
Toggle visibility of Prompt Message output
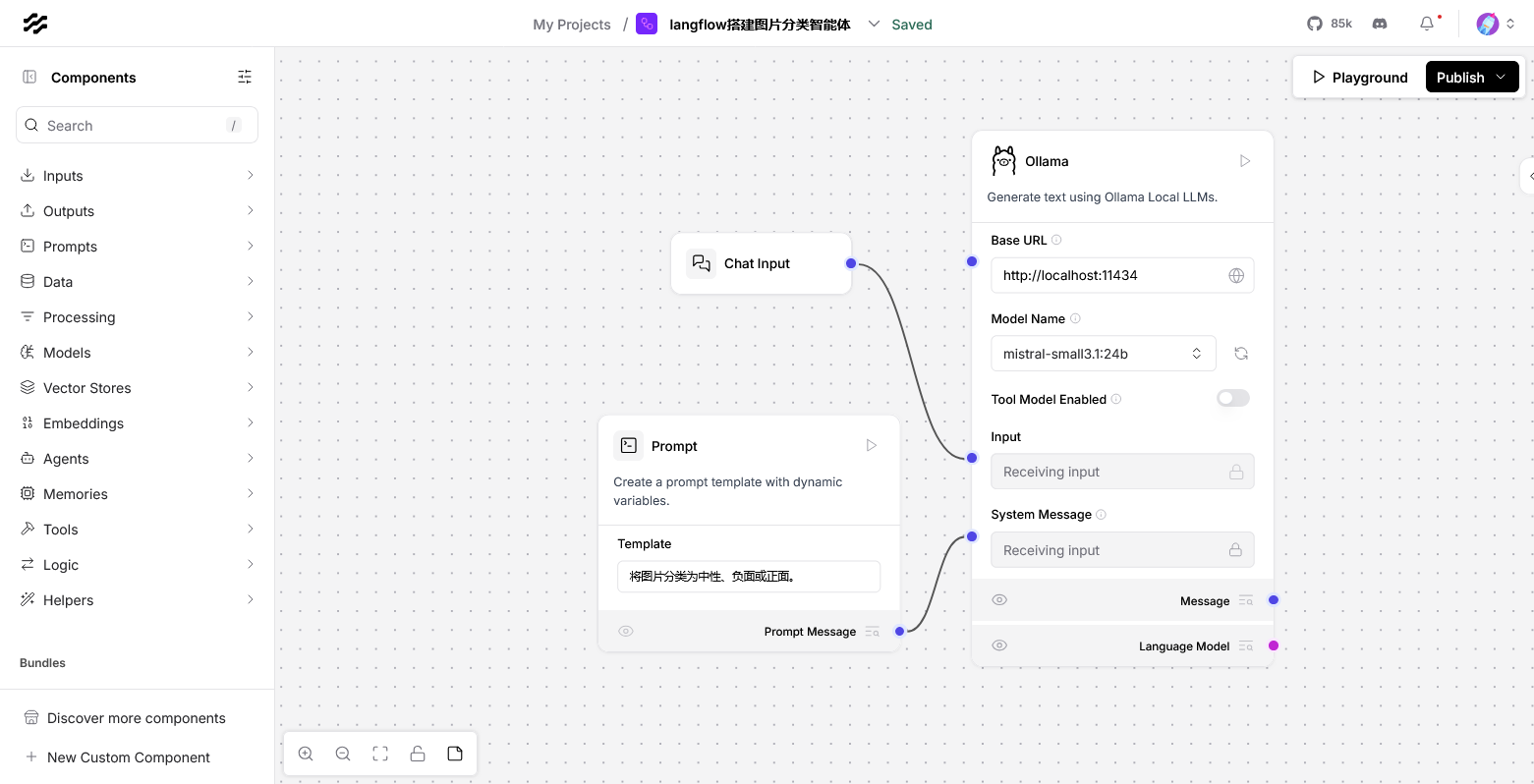626,631
